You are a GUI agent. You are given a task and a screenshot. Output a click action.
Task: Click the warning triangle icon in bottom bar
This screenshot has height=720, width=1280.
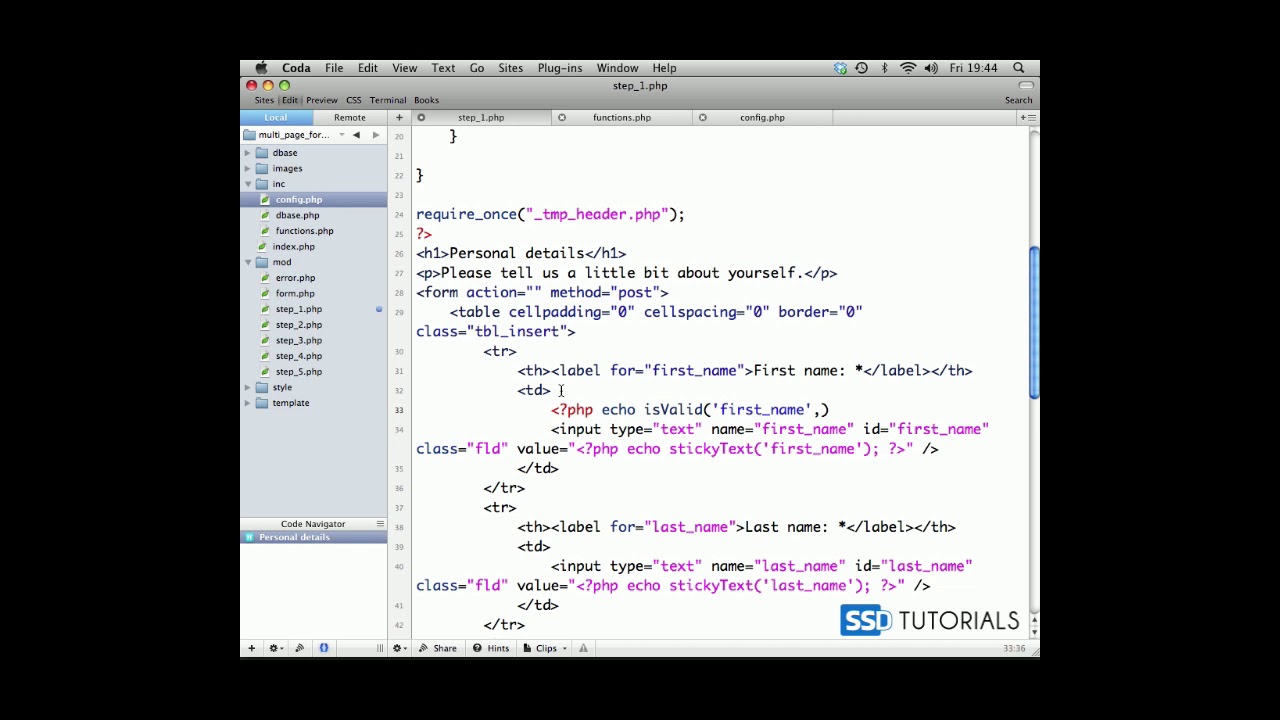pyautogui.click(x=583, y=648)
